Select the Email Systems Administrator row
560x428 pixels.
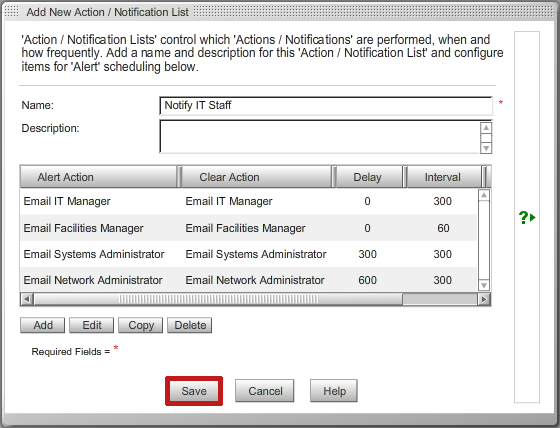(249, 254)
